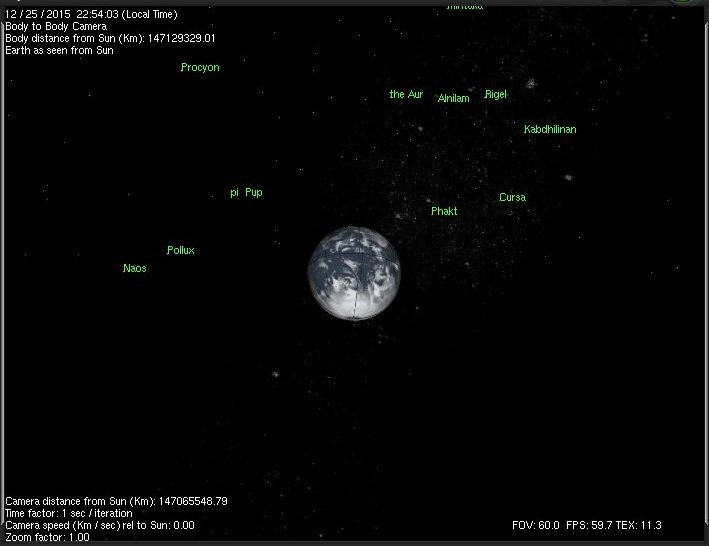Click the Zoom factor 1.00 readout
This screenshot has height=546, width=709.
point(47,537)
